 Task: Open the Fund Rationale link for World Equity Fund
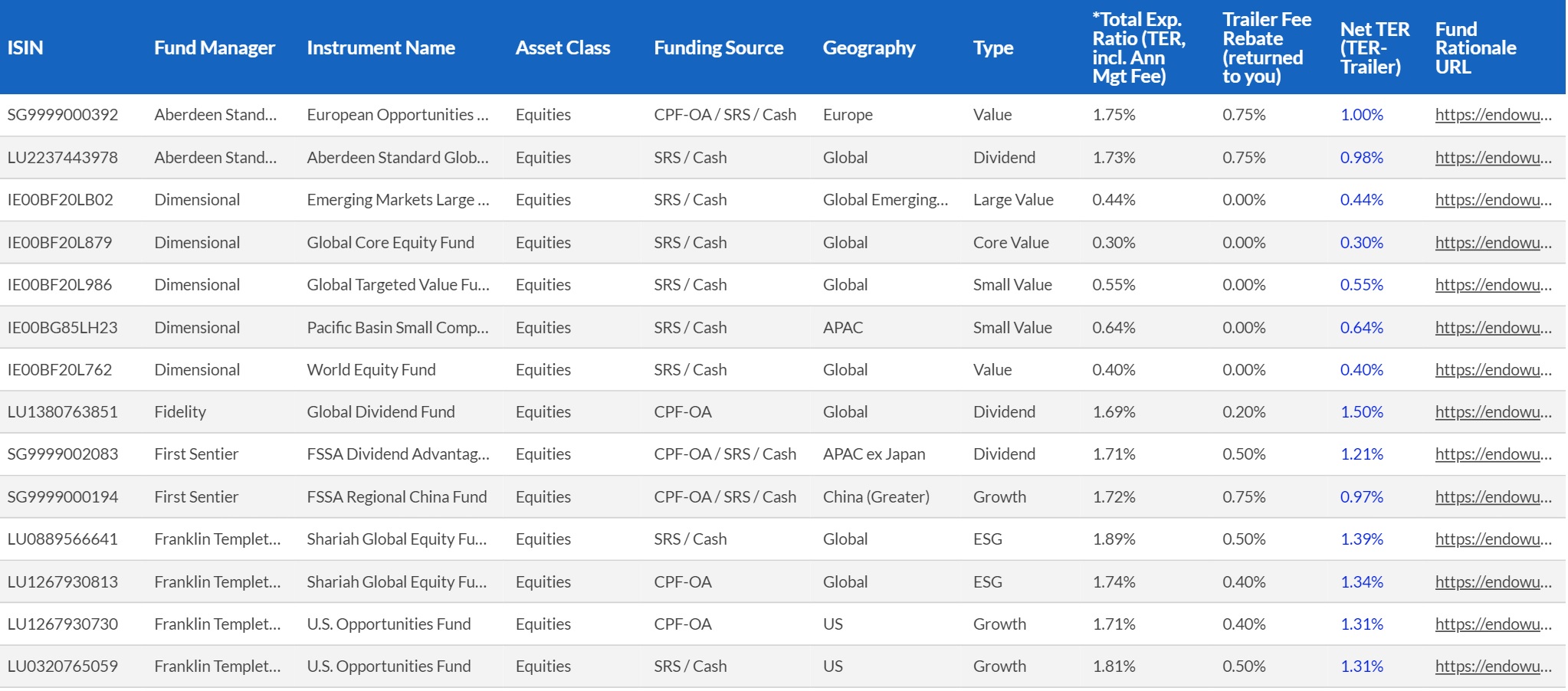point(1492,370)
